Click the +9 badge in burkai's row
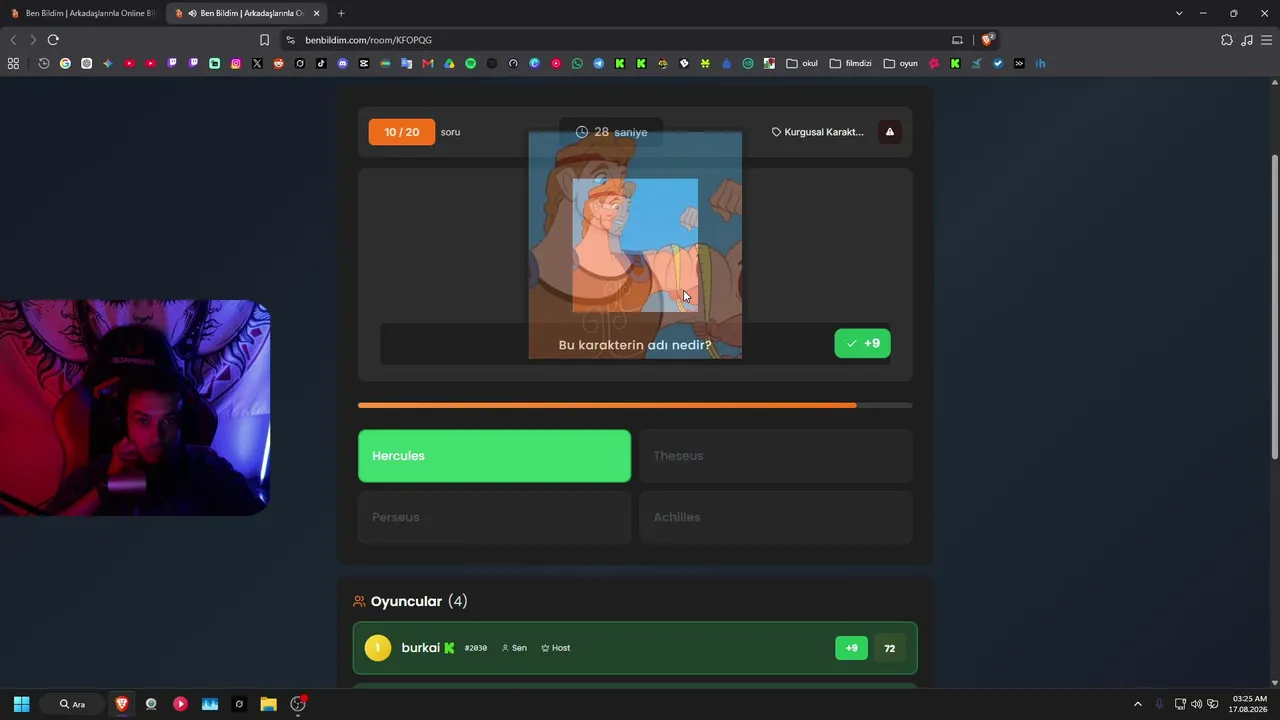The image size is (1280, 720). click(852, 648)
